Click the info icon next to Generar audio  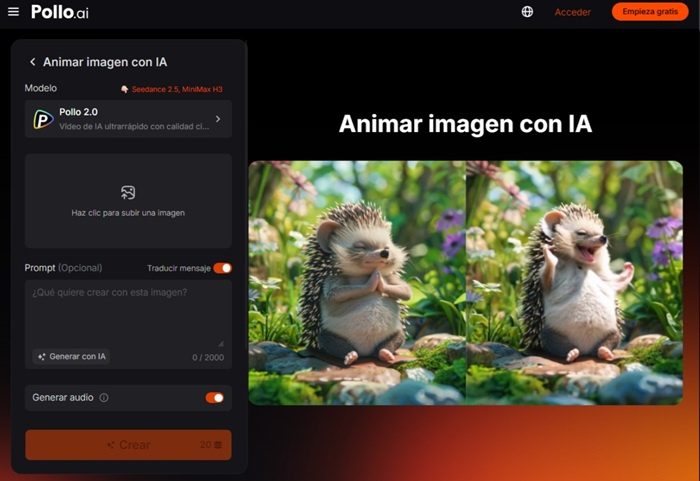pyautogui.click(x=104, y=397)
